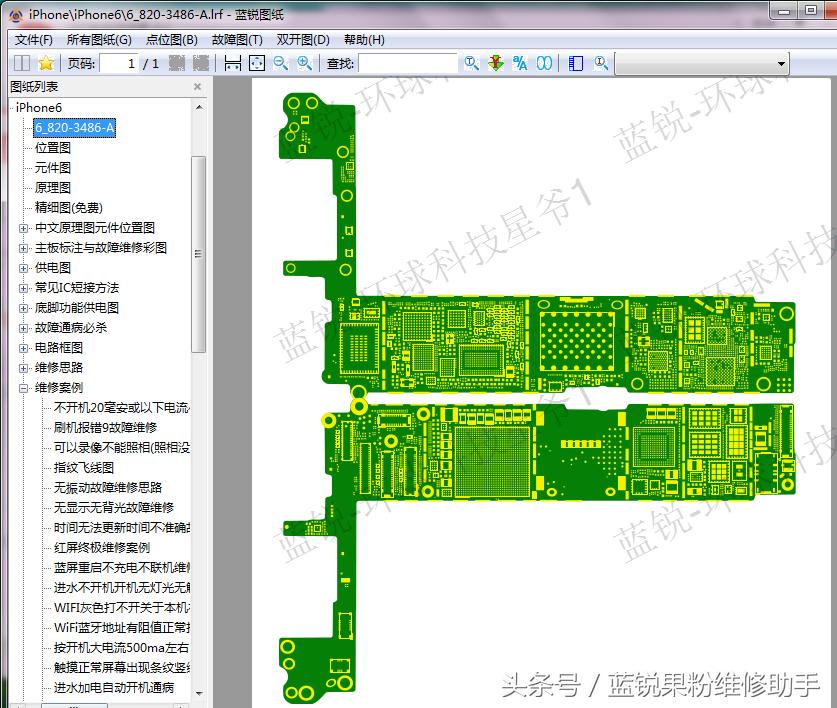This screenshot has width=837, height=708.
Task: Toggle the split-view panel toolbar icon
Action: [x=574, y=63]
